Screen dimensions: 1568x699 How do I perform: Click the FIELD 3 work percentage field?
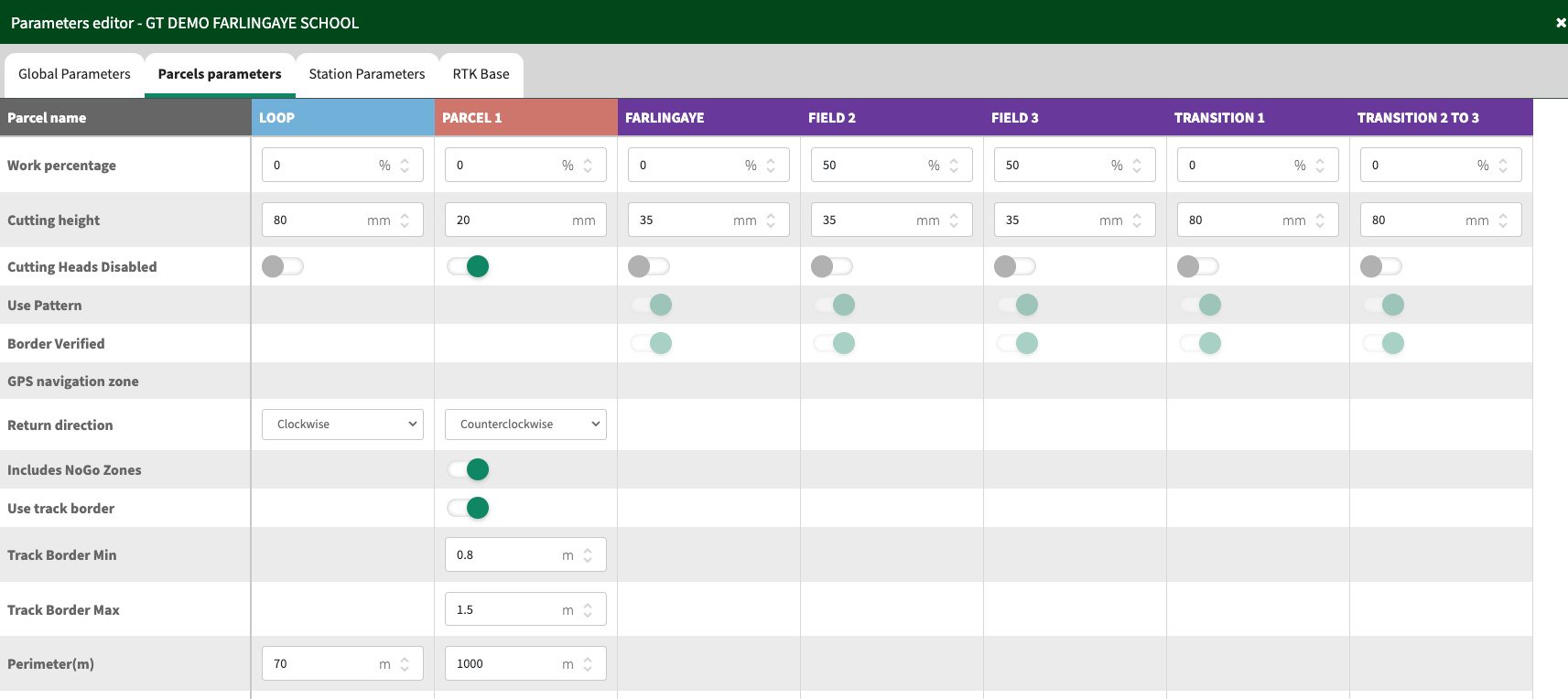click(1053, 166)
